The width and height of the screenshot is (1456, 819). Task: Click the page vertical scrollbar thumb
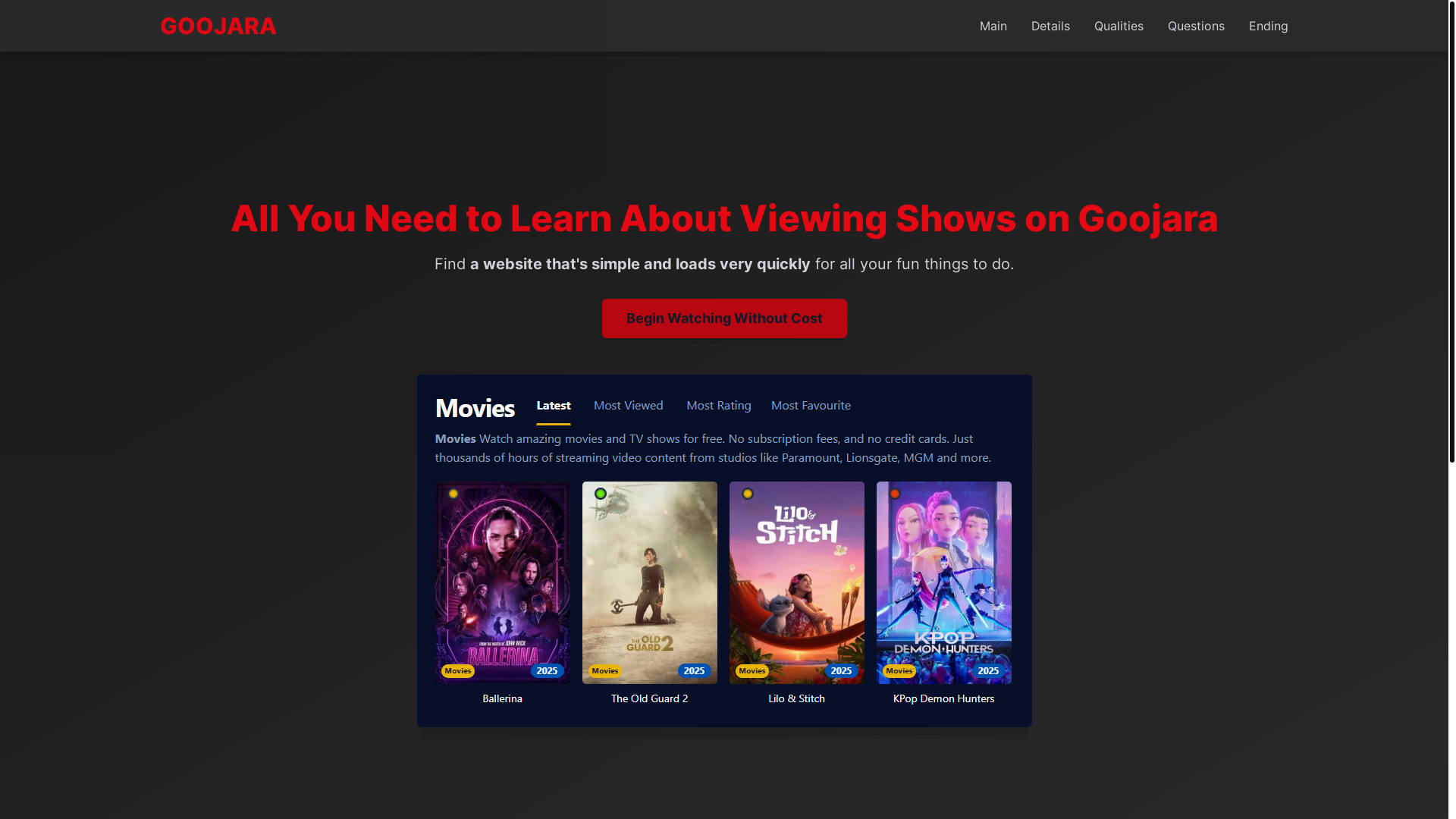(x=1451, y=231)
